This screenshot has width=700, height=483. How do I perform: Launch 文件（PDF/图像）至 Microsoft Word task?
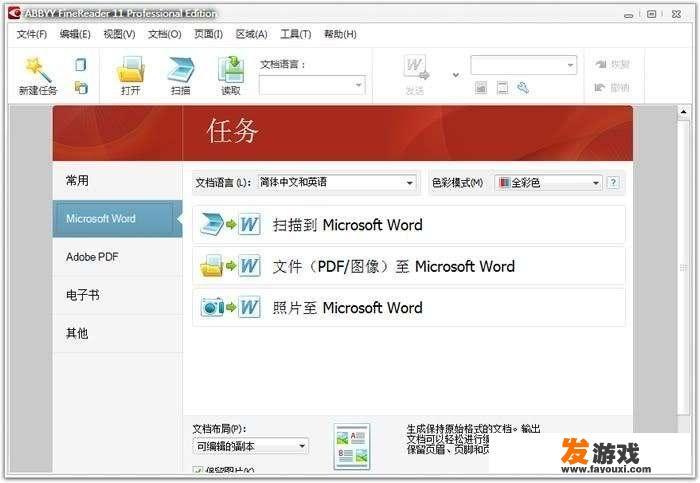click(408, 266)
